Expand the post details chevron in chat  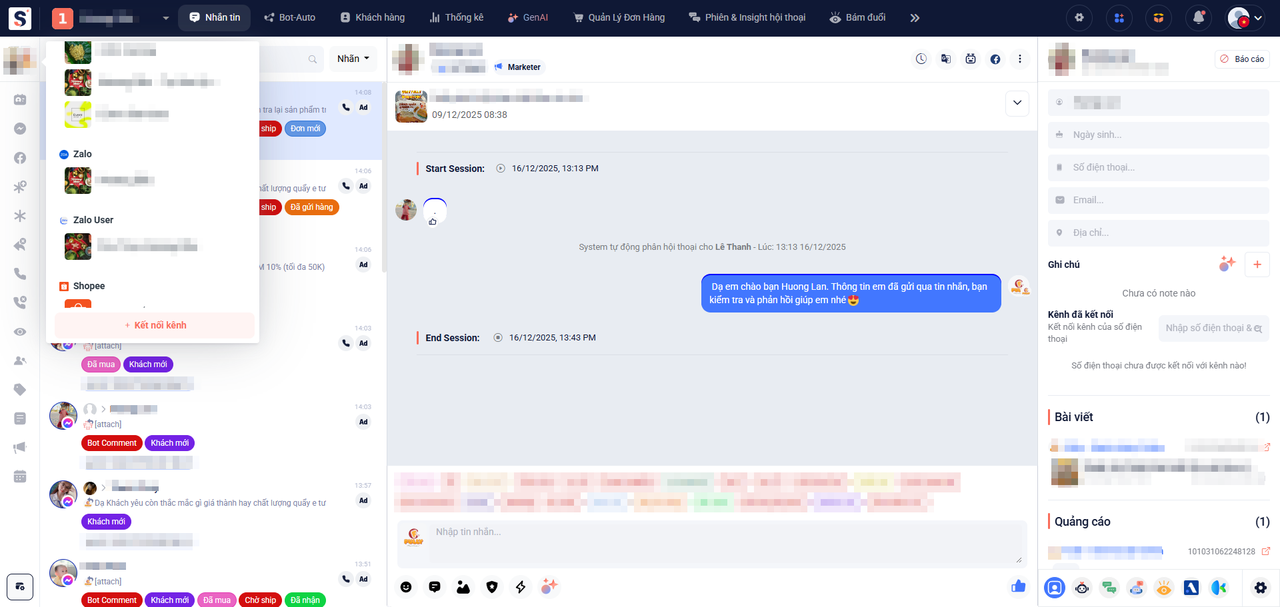point(1017,103)
